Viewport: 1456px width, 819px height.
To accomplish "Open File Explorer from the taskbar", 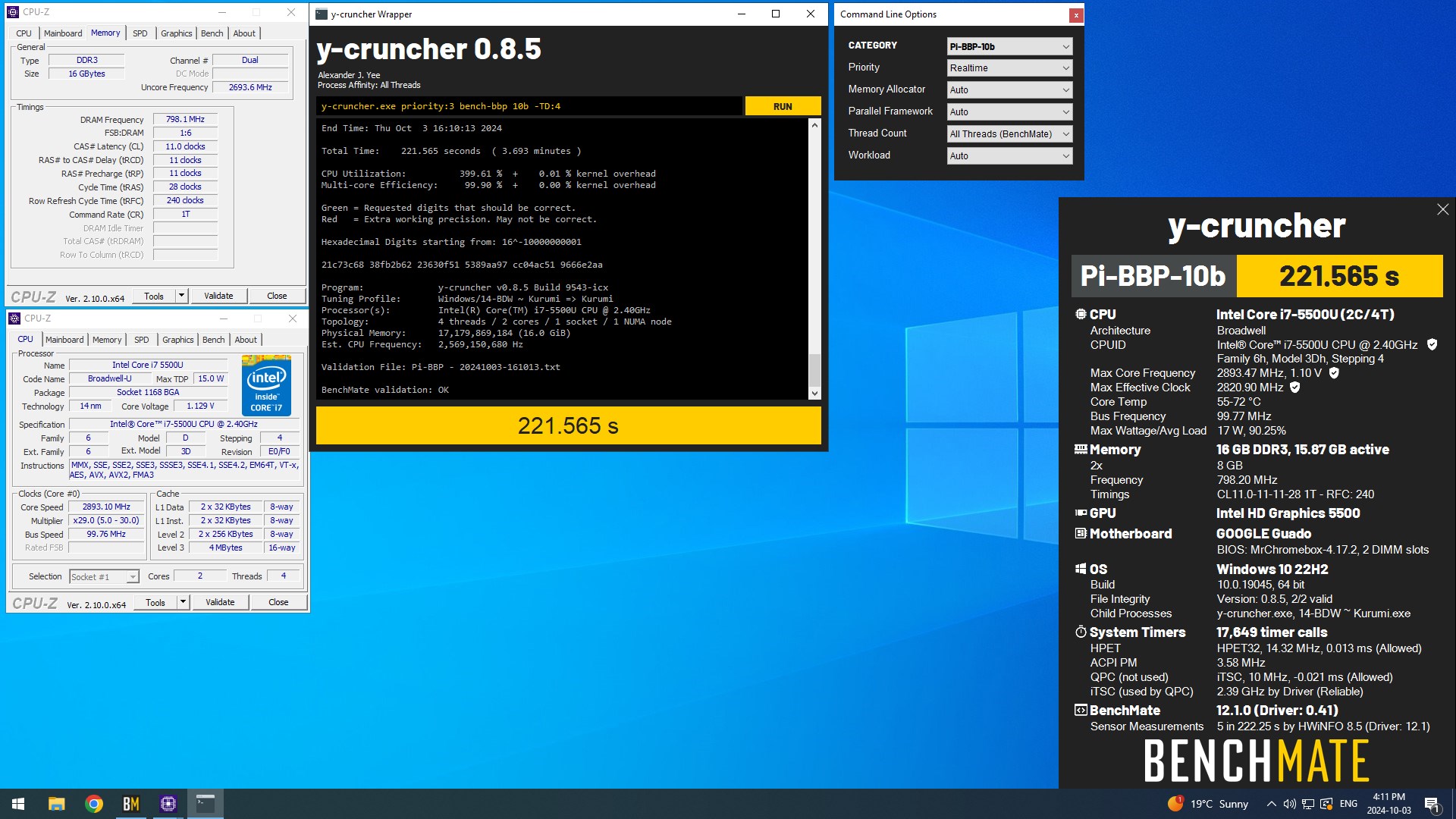I will [x=56, y=804].
